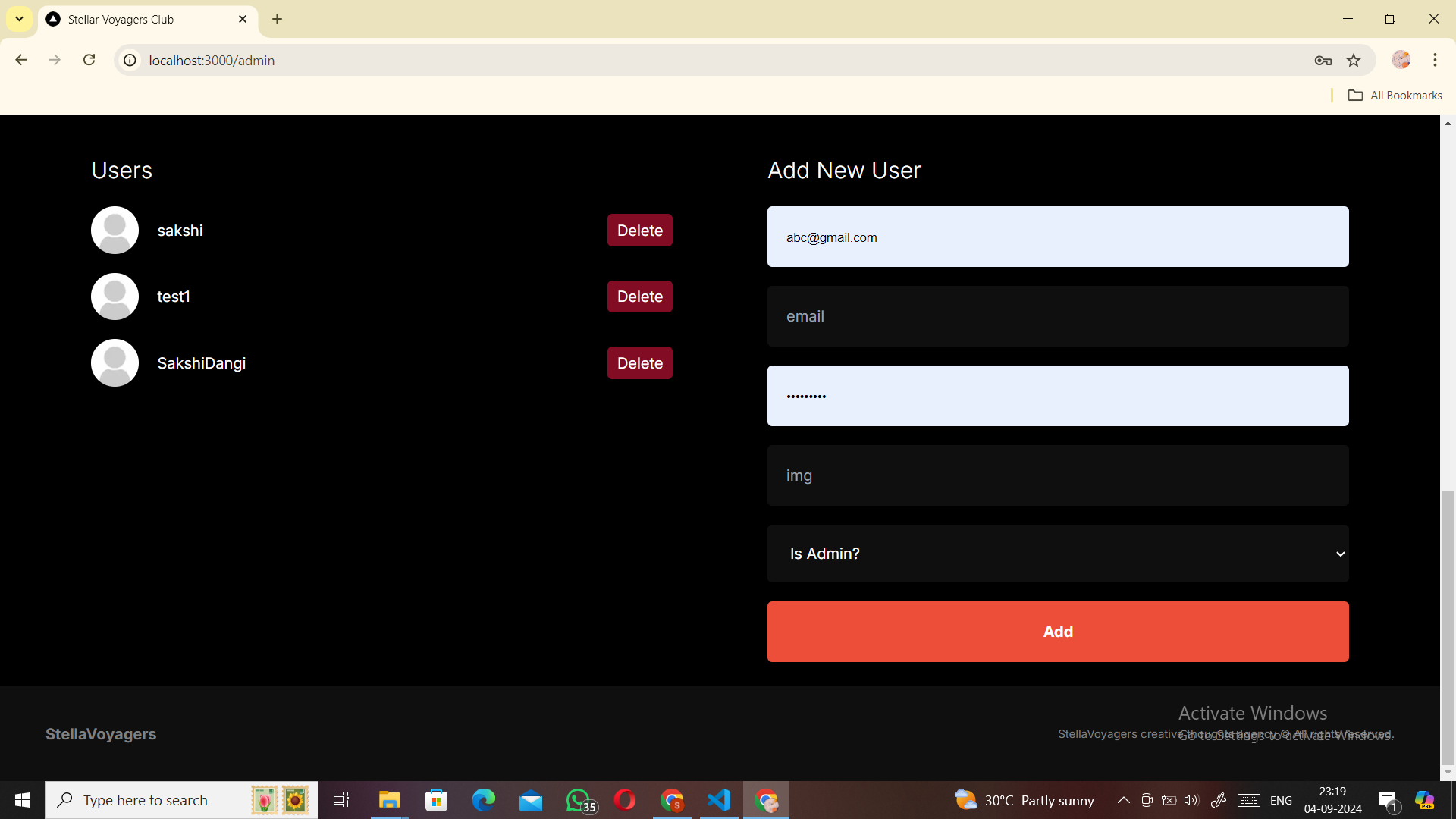Click the password key icon in address bar
Screen dimensions: 1456x819
pyautogui.click(x=1323, y=61)
